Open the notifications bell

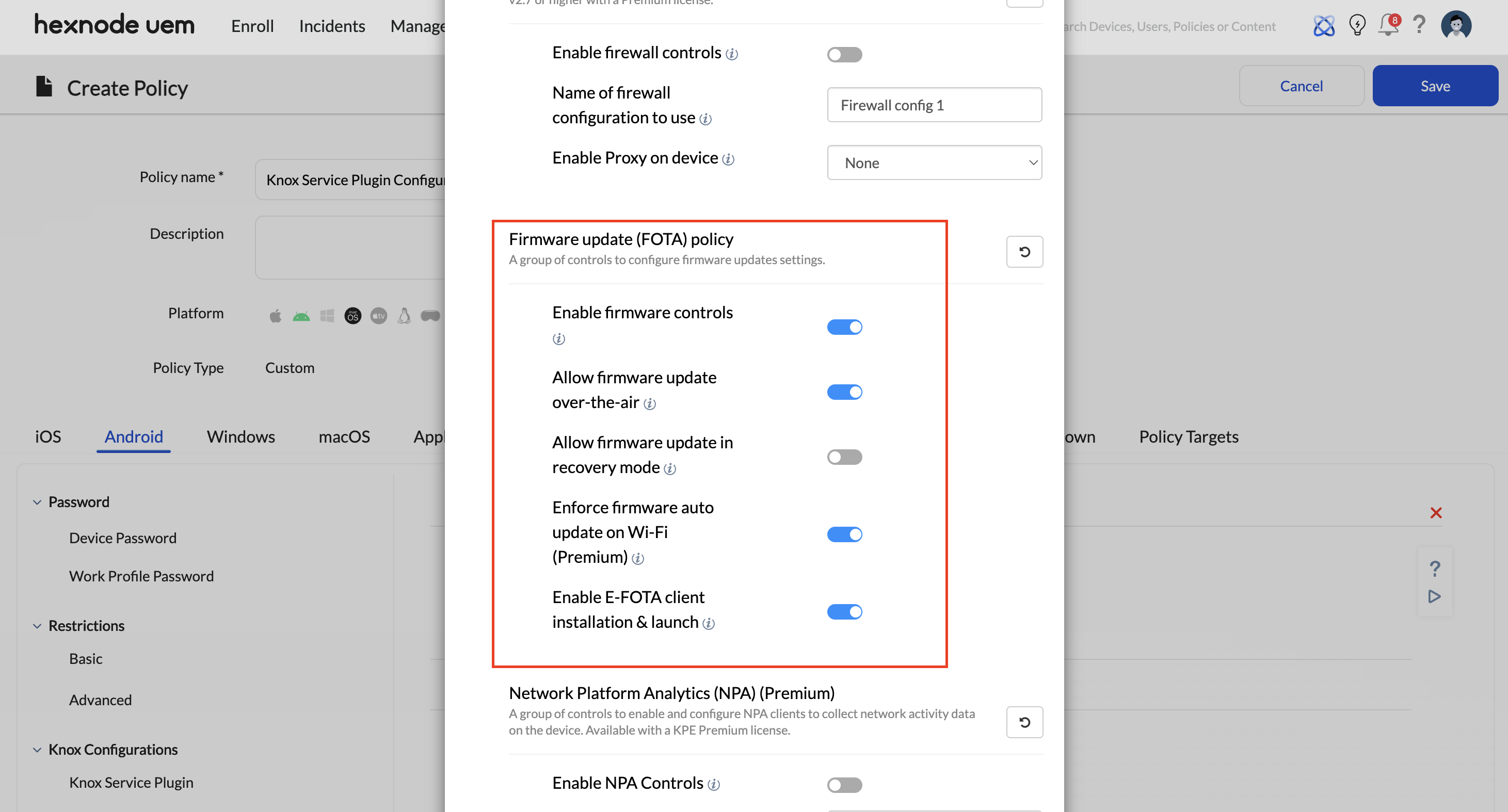tap(1389, 25)
